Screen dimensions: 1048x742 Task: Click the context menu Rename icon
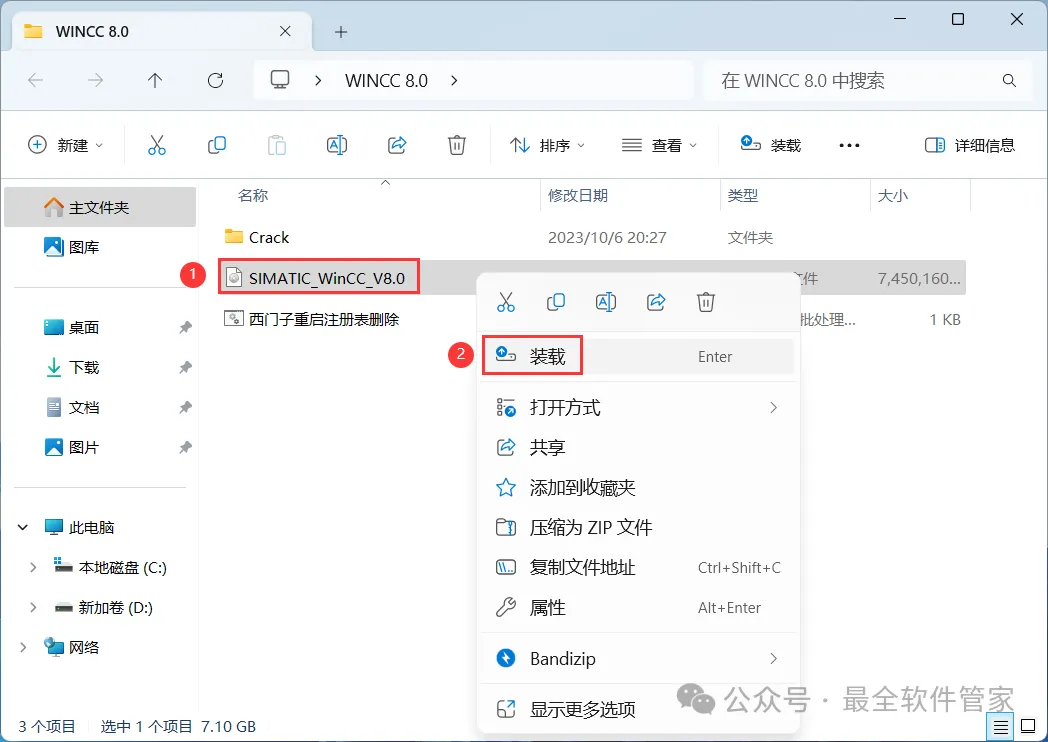click(606, 302)
